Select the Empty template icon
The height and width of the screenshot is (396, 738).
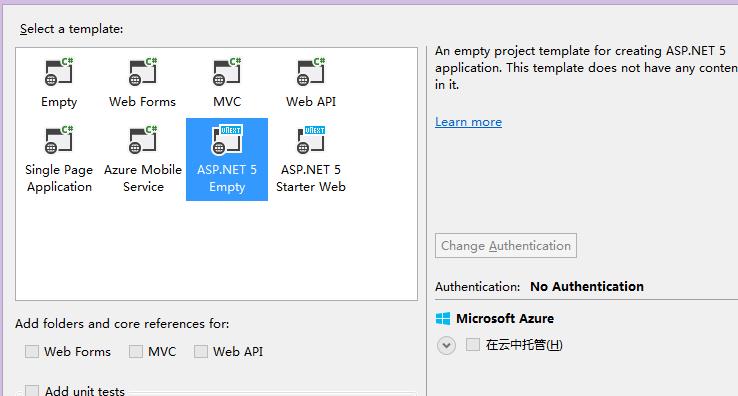(x=59, y=72)
